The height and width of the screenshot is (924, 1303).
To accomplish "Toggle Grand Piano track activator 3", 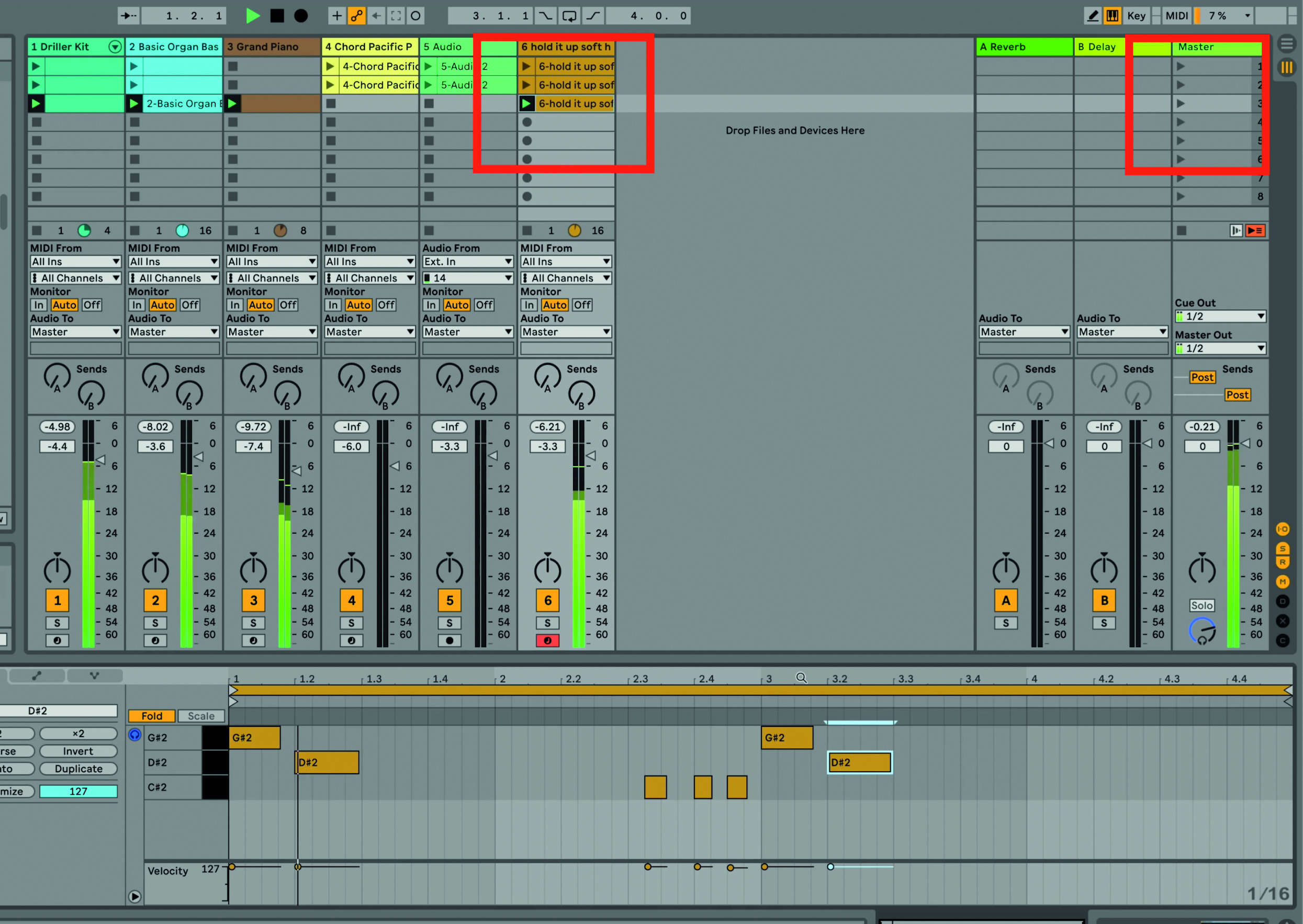I will click(x=253, y=600).
